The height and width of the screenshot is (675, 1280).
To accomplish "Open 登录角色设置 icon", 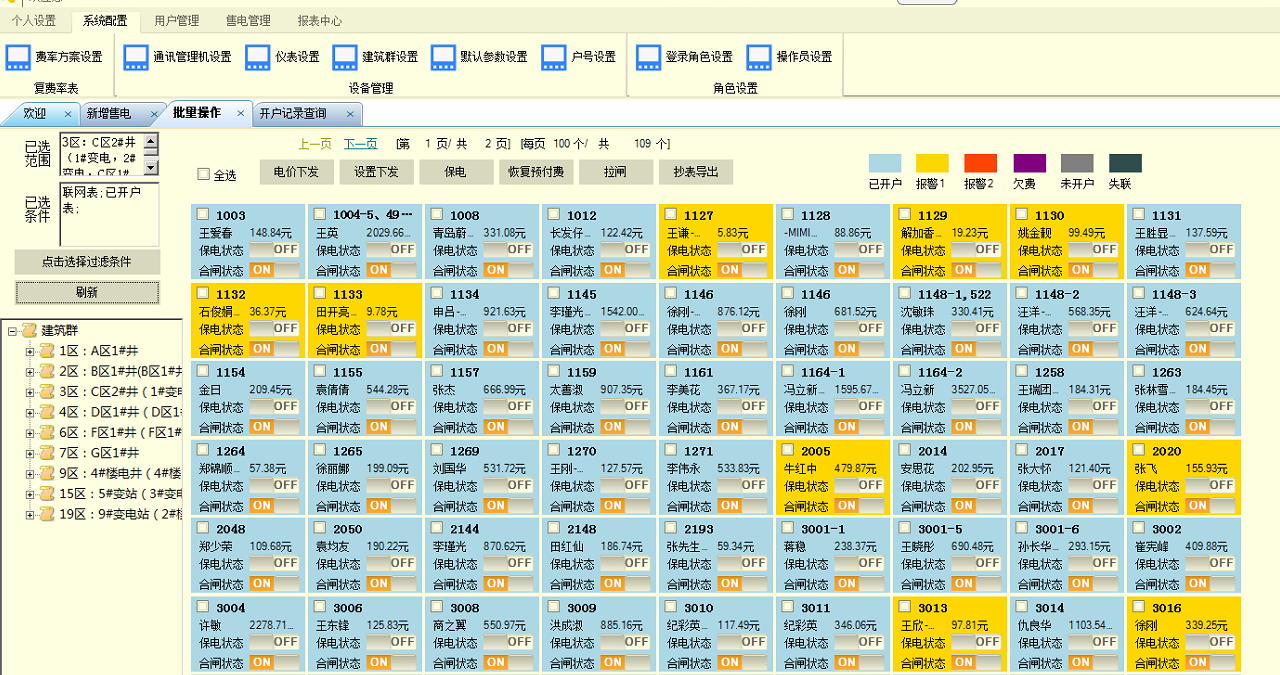I will (648, 58).
